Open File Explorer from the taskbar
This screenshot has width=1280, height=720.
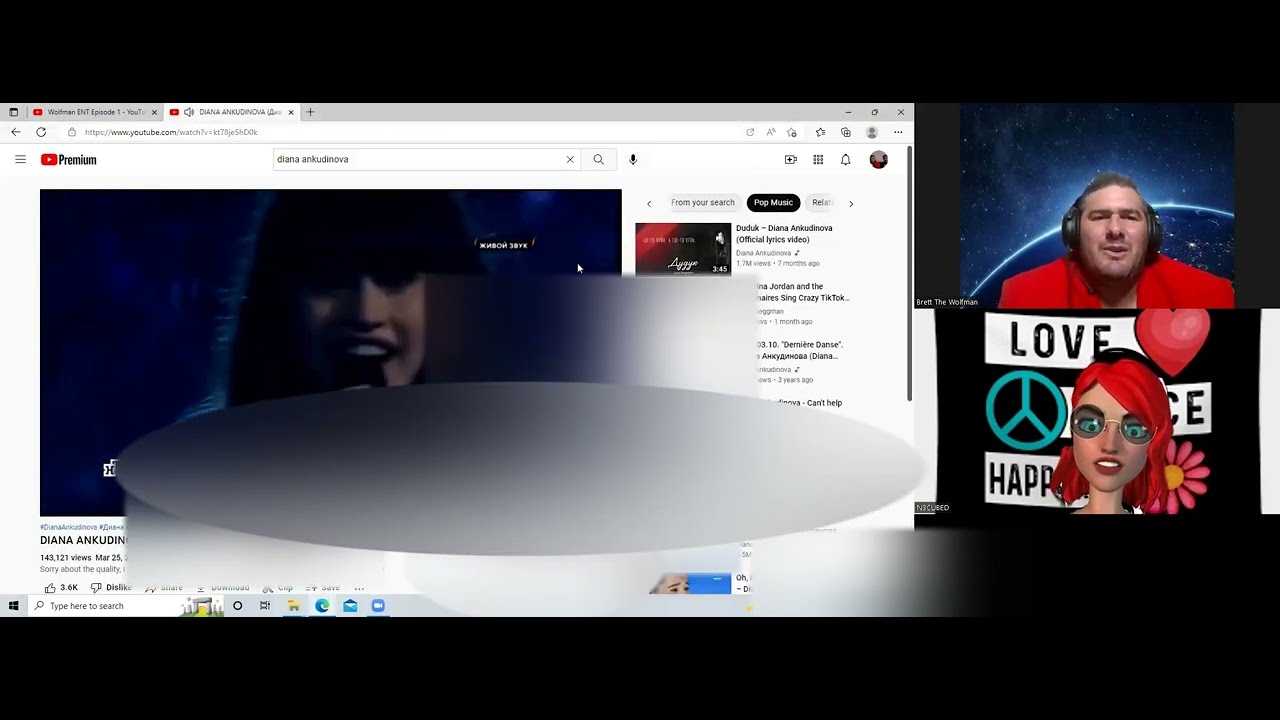tap(294, 606)
